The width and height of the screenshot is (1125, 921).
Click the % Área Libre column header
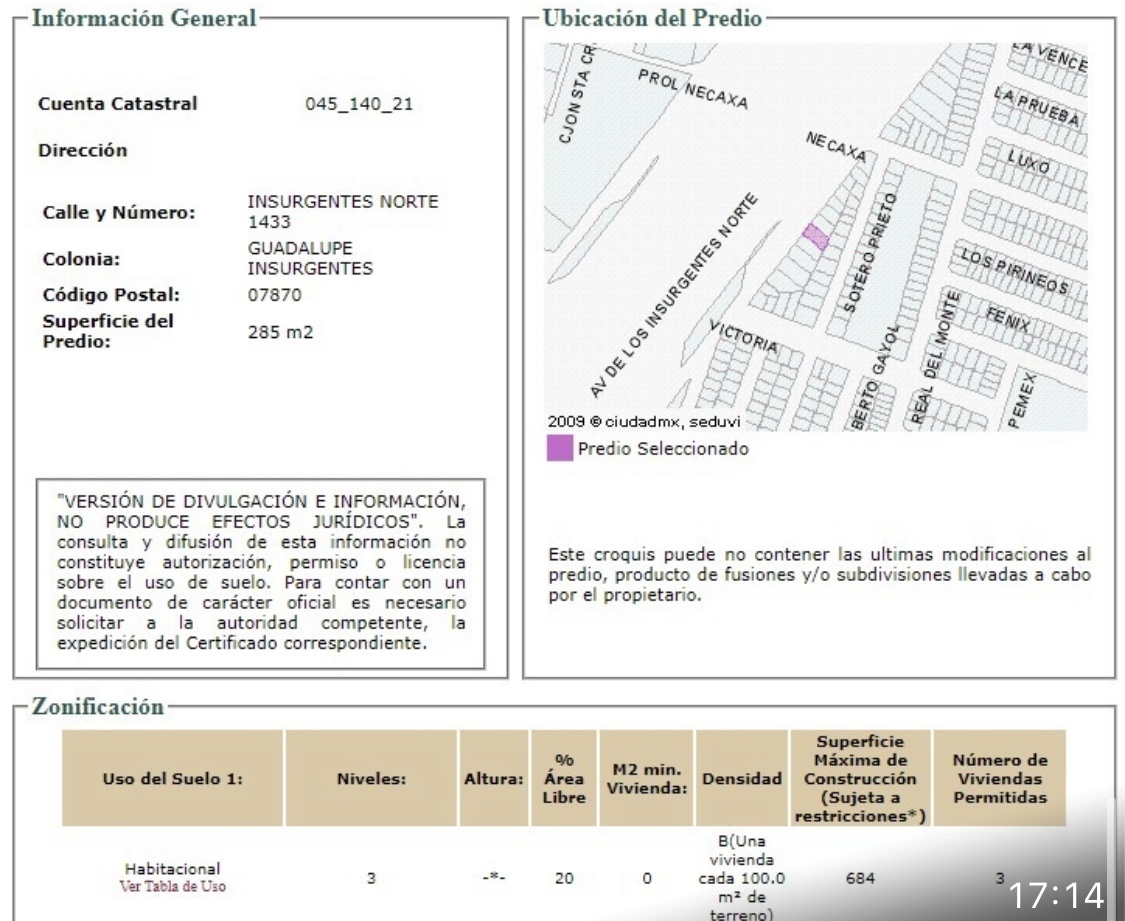click(x=564, y=779)
